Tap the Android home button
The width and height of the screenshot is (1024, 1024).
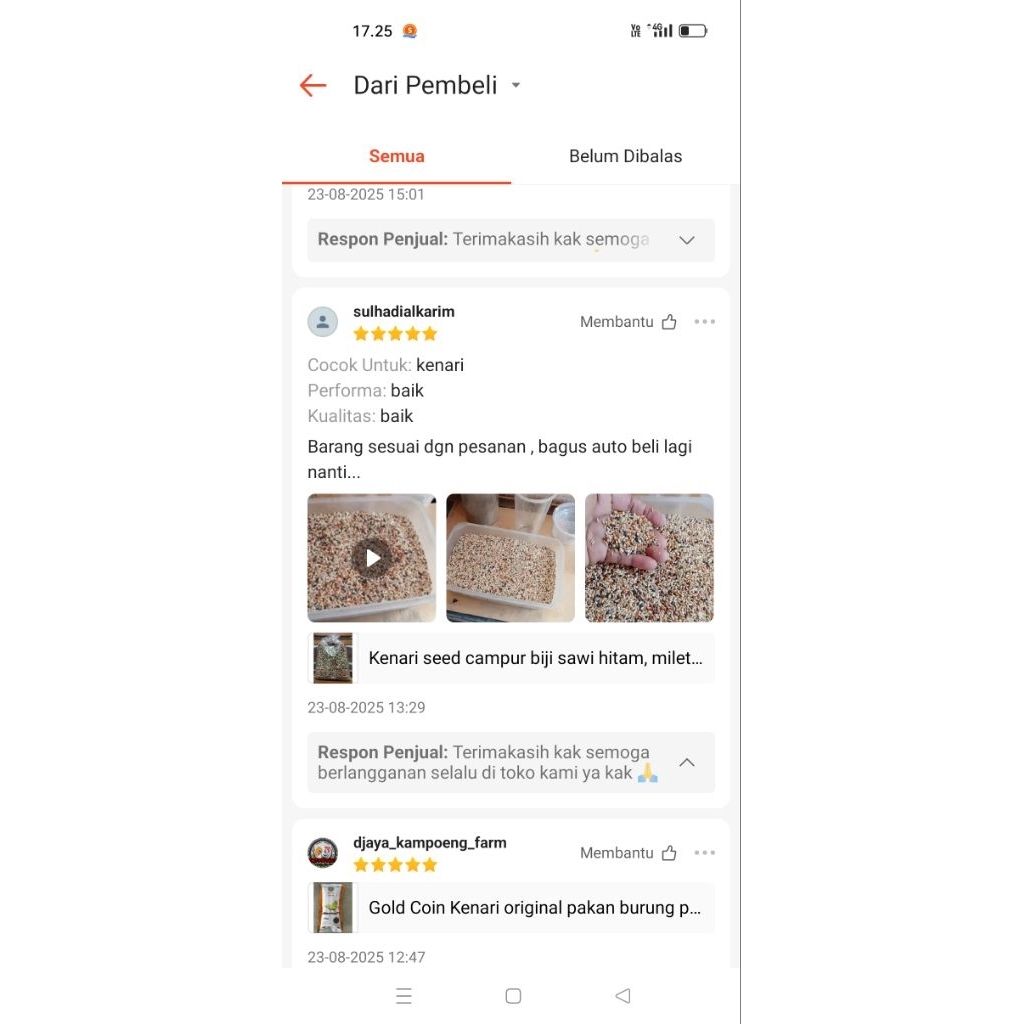(x=513, y=996)
